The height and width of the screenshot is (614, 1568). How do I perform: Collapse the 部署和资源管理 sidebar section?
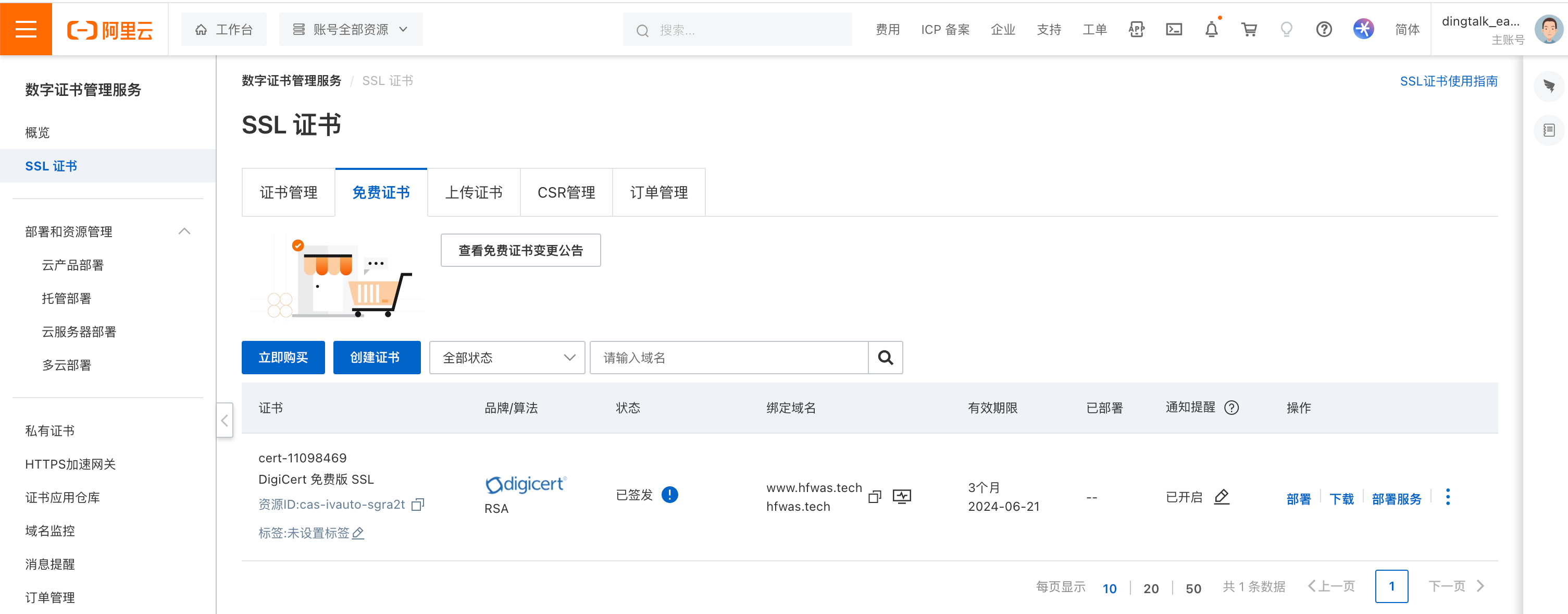tap(184, 231)
